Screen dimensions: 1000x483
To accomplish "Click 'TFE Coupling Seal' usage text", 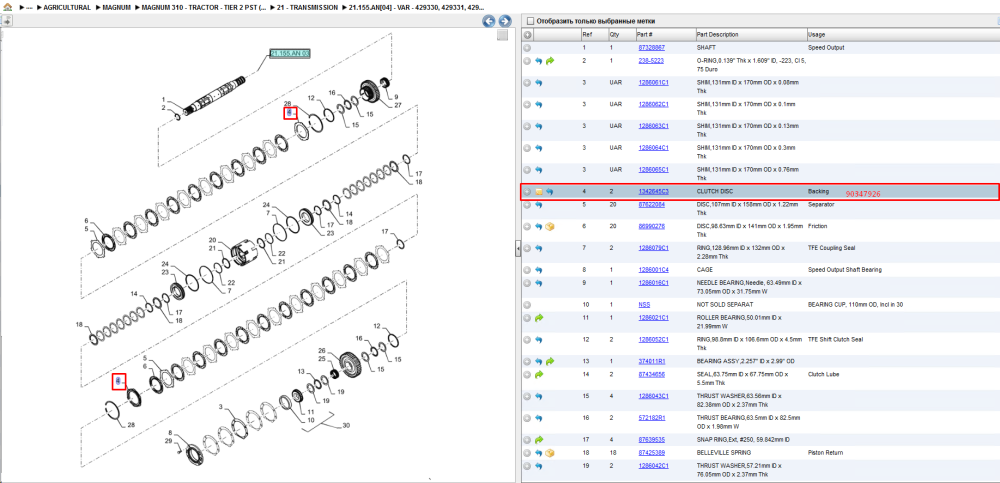I will (x=831, y=248).
